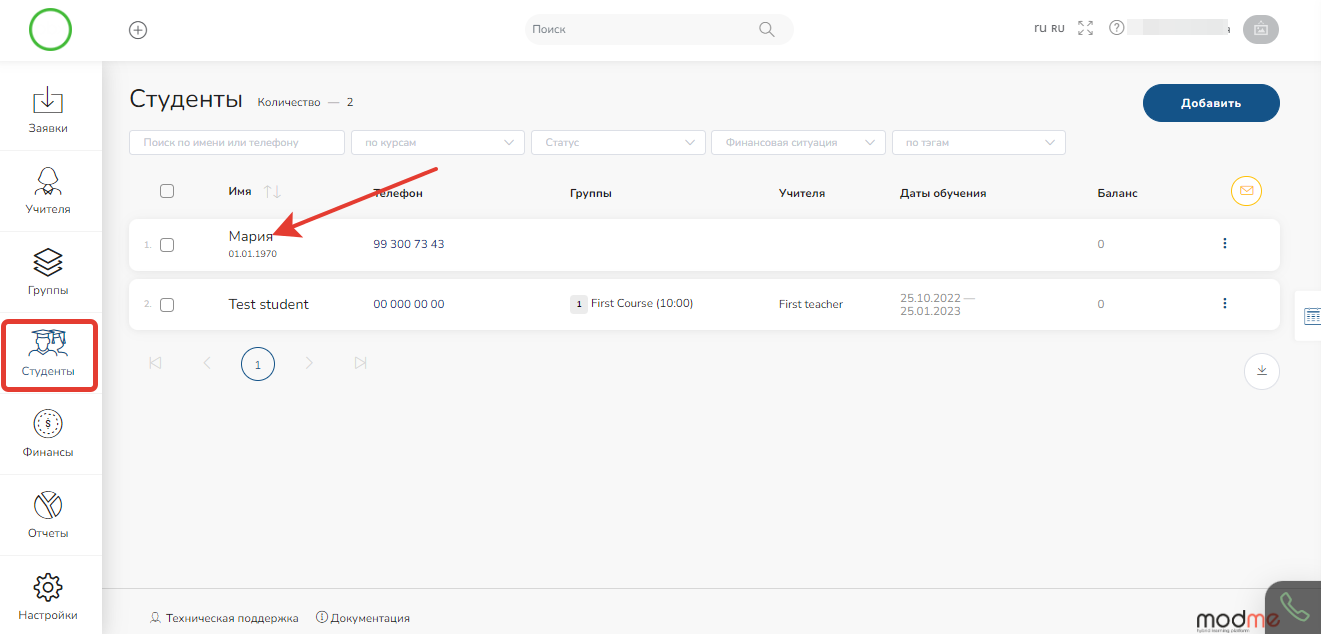Viewport: 1321px width, 634px height.
Task: Open the 'Статус' filter dropdown
Action: click(x=618, y=143)
